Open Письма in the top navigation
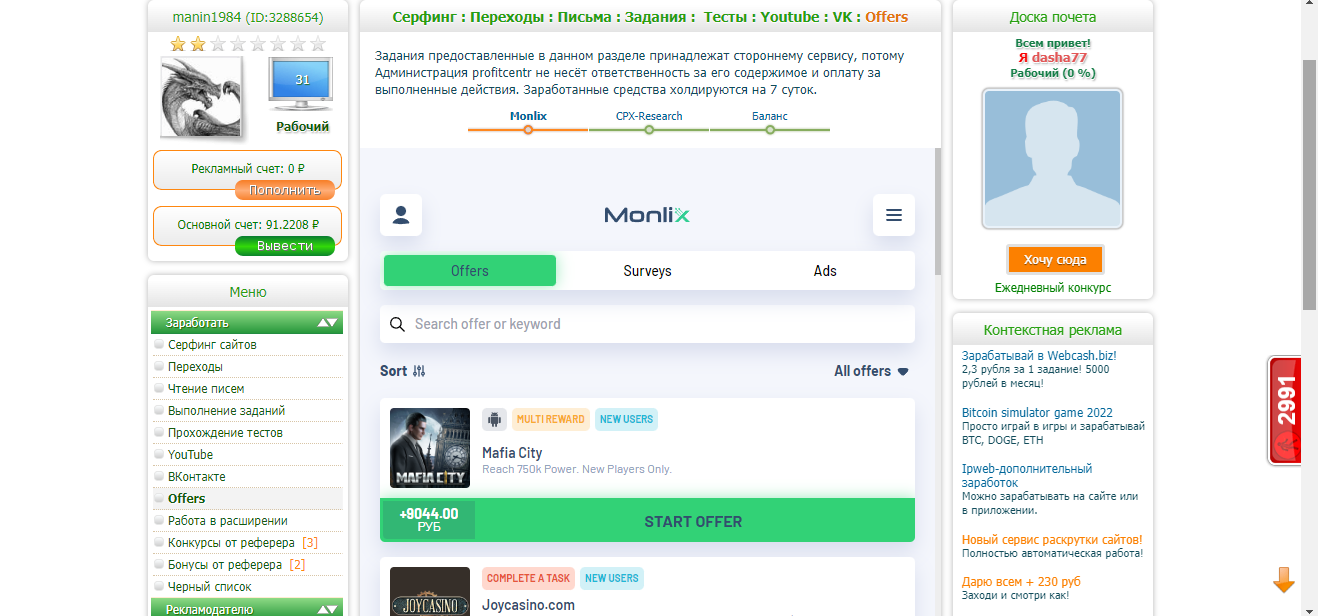This screenshot has height=616, width=1318. 585,17
